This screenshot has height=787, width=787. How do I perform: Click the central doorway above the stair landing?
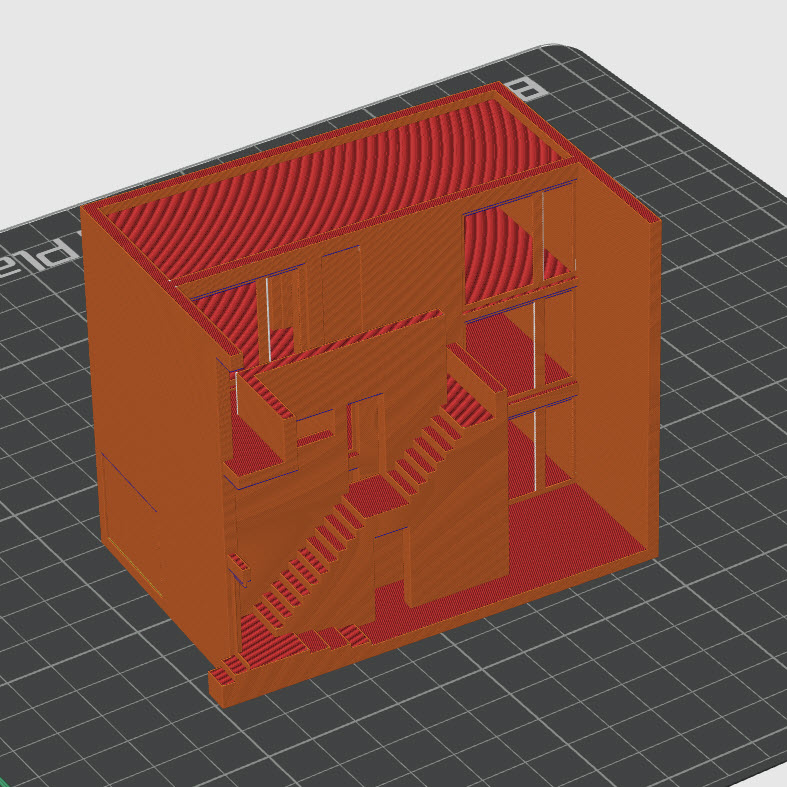(366, 432)
